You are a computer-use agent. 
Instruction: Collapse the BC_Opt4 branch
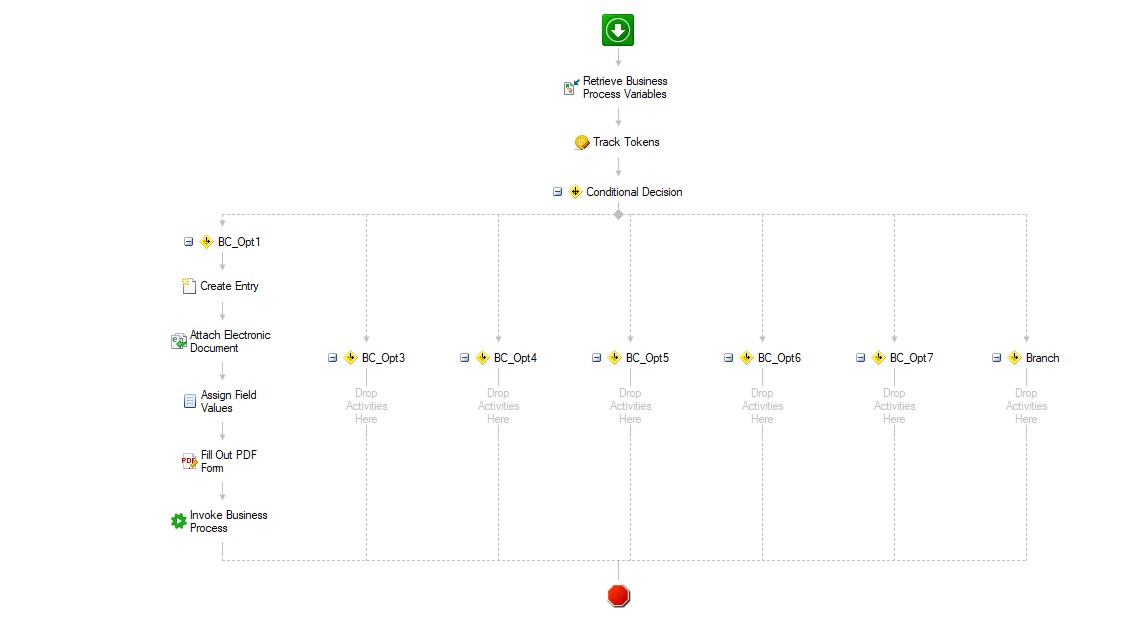click(464, 358)
